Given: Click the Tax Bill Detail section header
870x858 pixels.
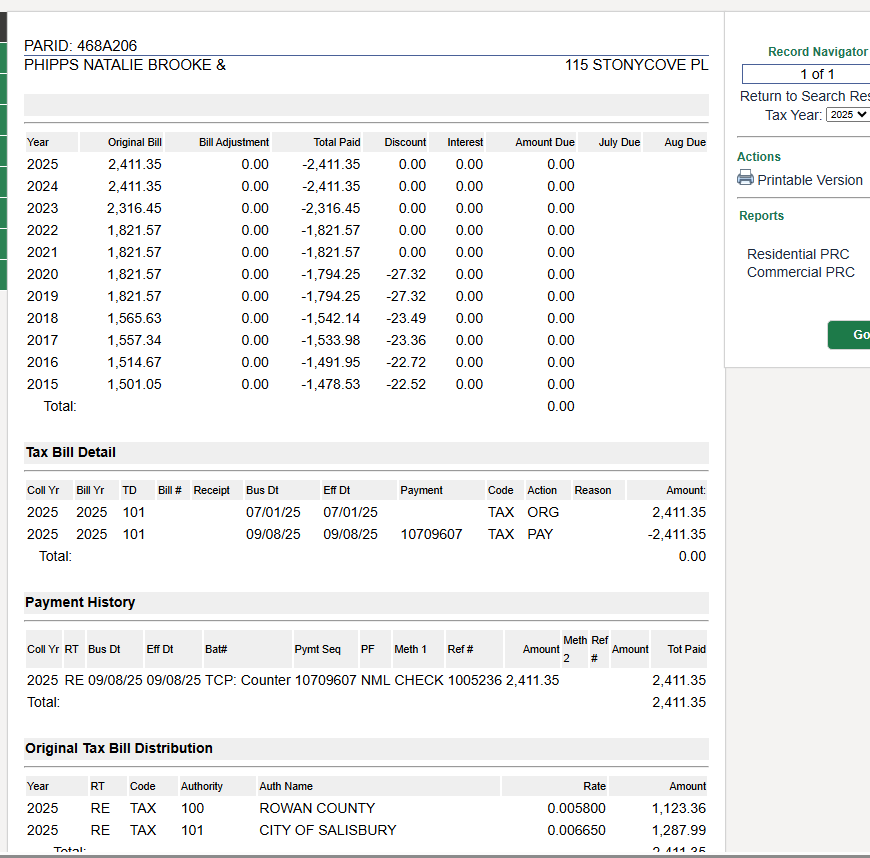Looking at the screenshot, I should tap(70, 452).
